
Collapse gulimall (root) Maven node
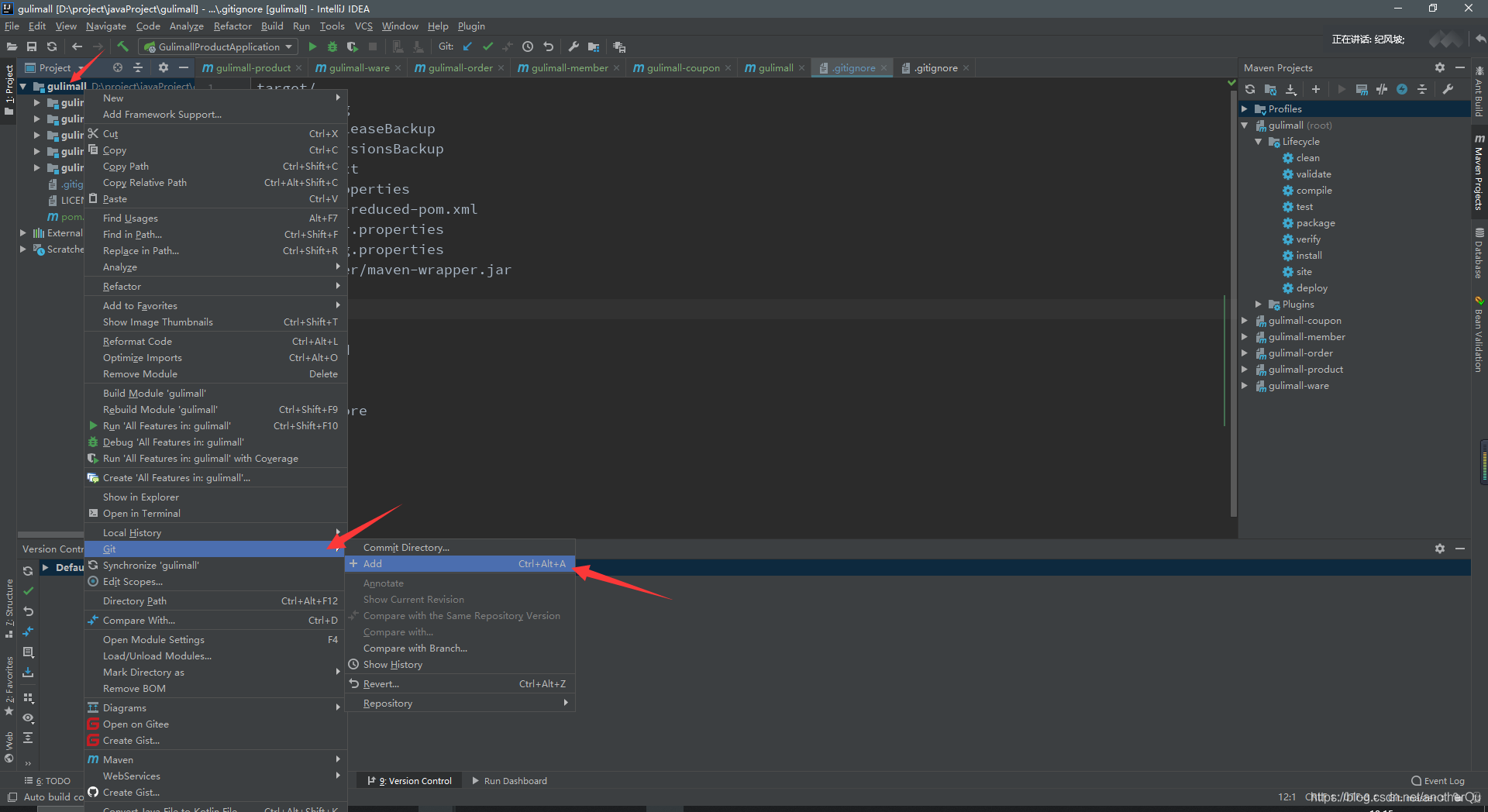[x=1245, y=126]
